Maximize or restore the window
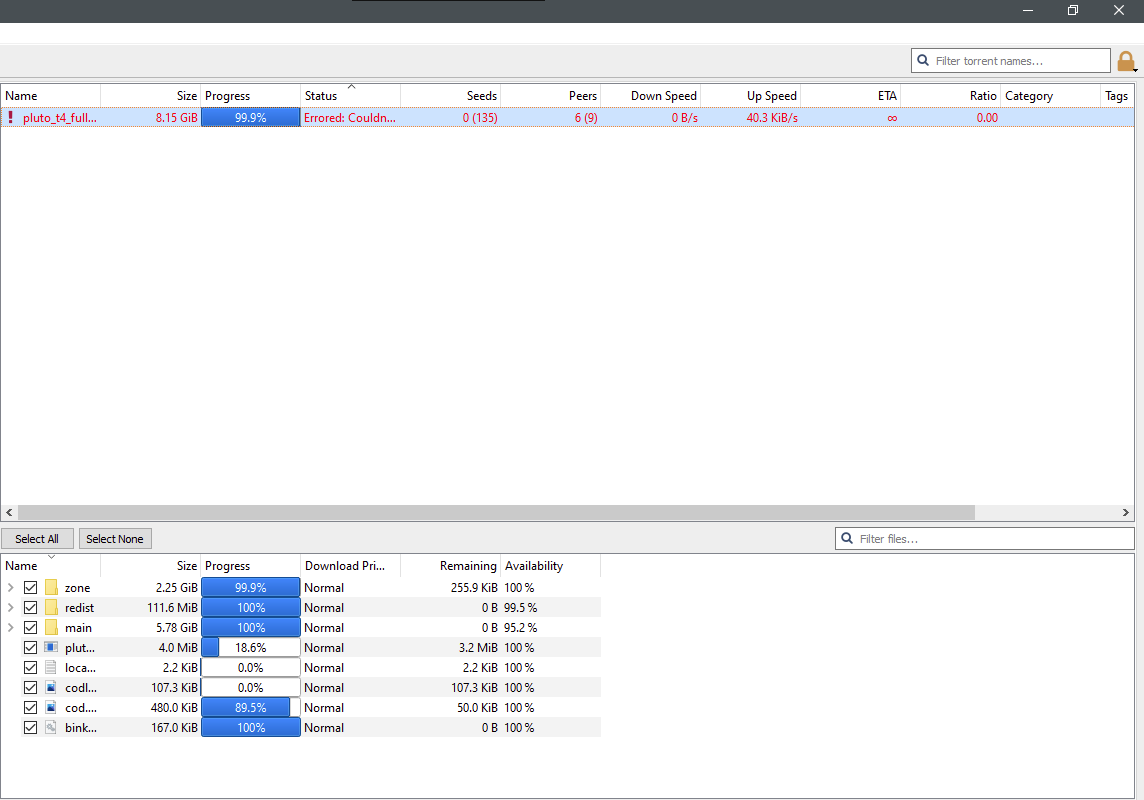Screen dimensions: 1144x800 tap(1072, 10)
